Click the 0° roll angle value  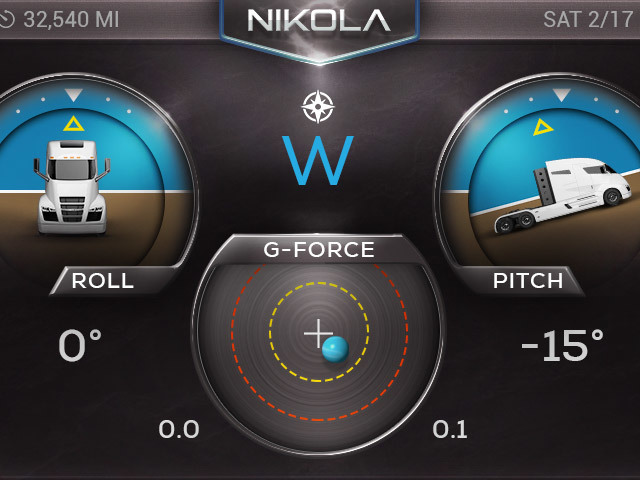pos(80,345)
